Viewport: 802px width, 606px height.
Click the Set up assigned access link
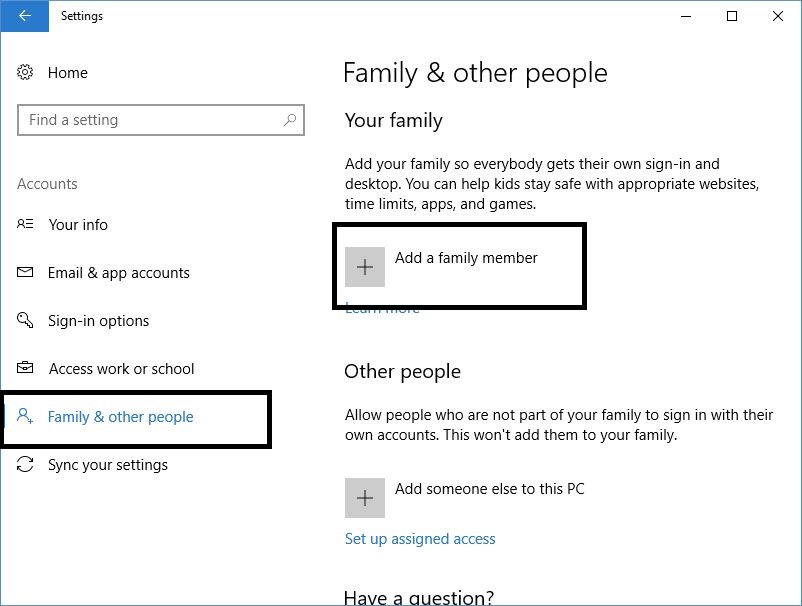pos(420,538)
